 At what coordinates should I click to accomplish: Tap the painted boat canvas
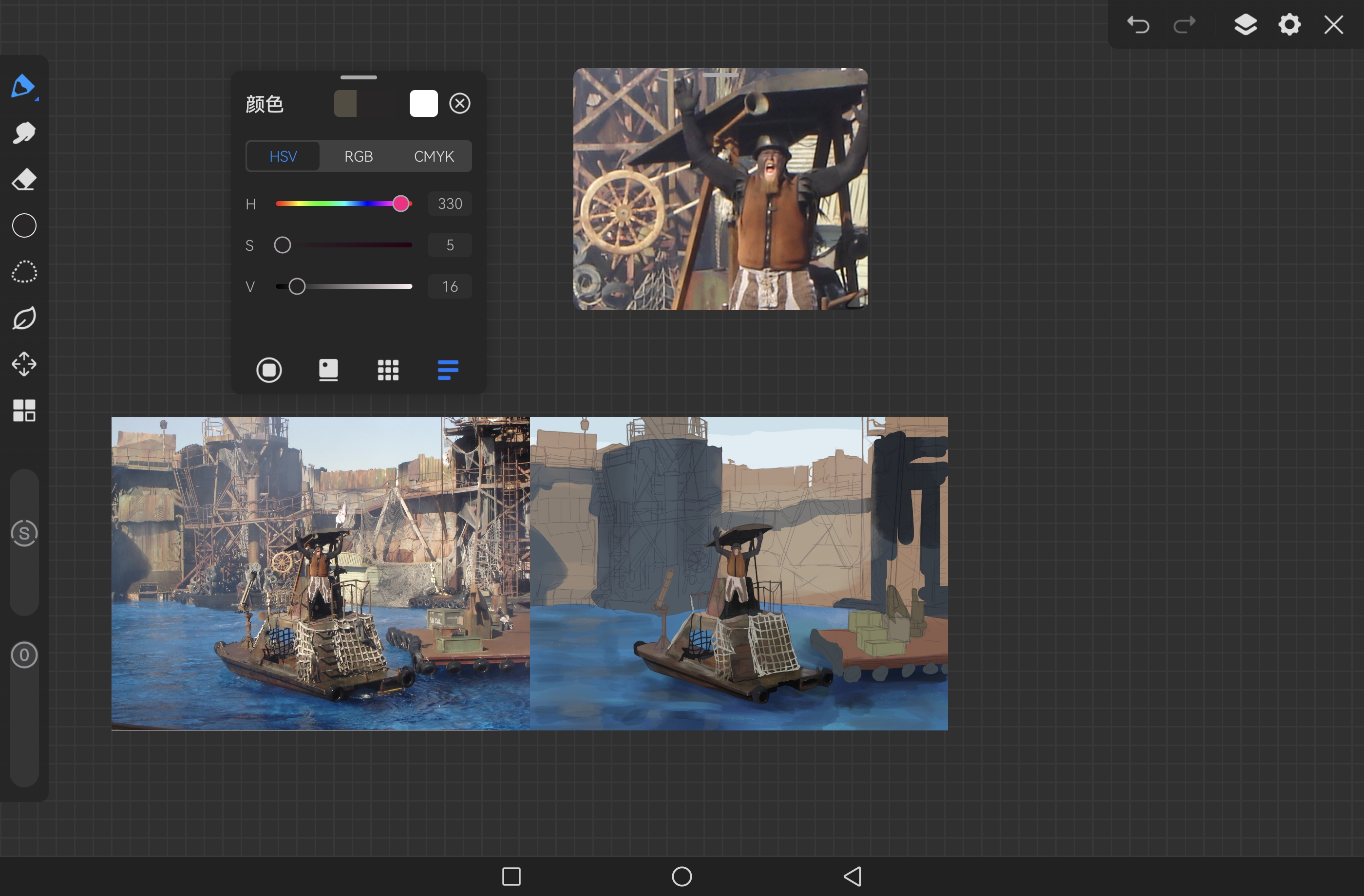pos(739,574)
